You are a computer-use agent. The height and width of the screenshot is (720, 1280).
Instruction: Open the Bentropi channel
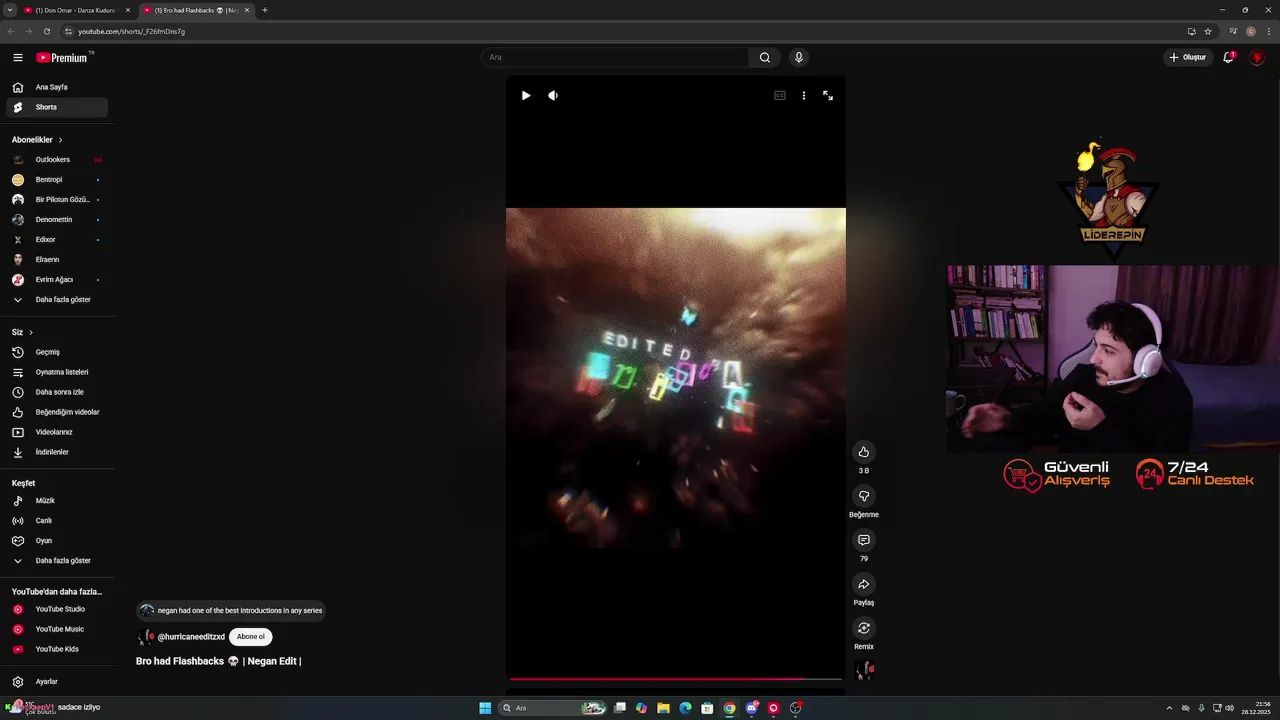pyautogui.click(x=57, y=180)
